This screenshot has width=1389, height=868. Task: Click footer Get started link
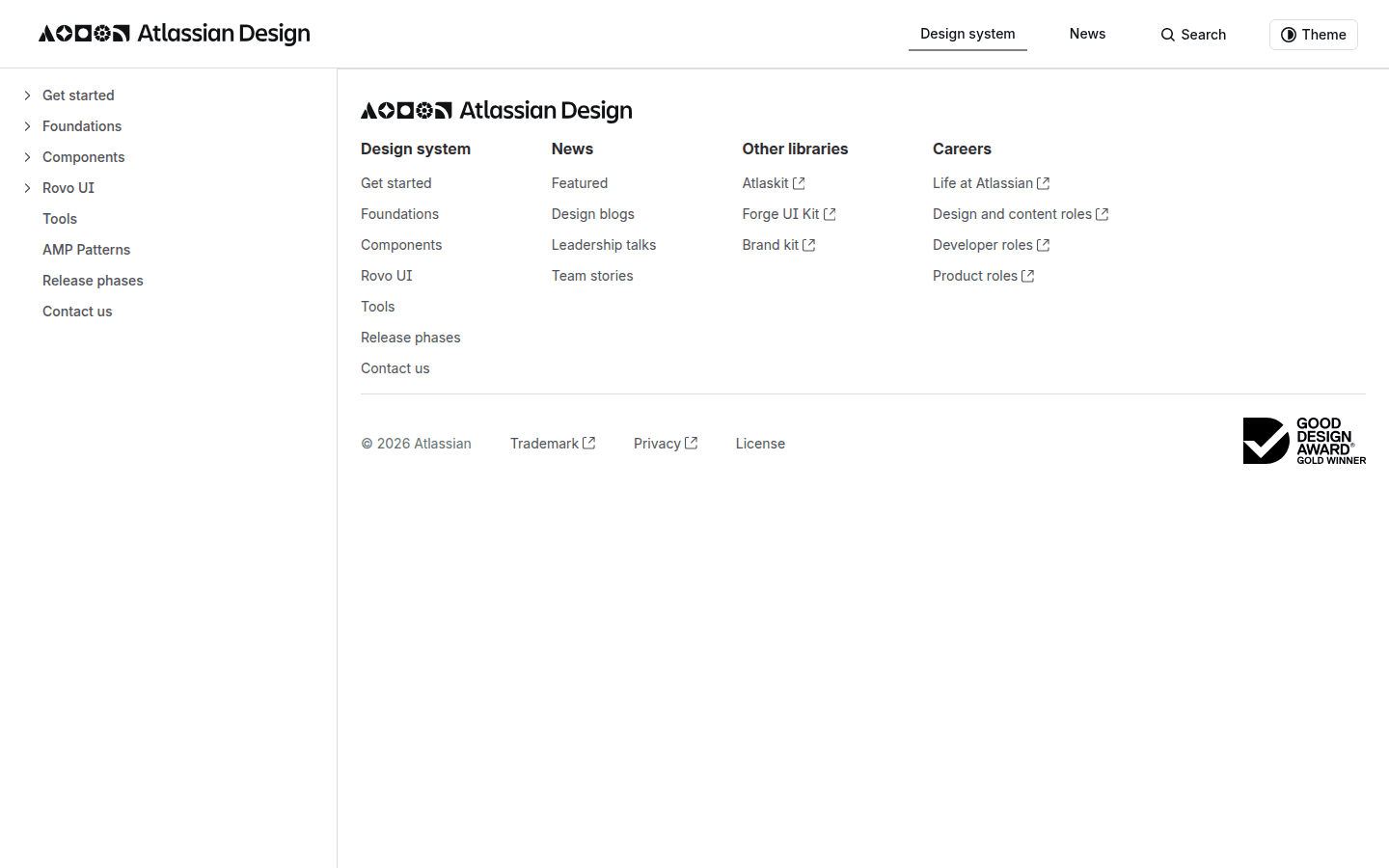point(396,183)
